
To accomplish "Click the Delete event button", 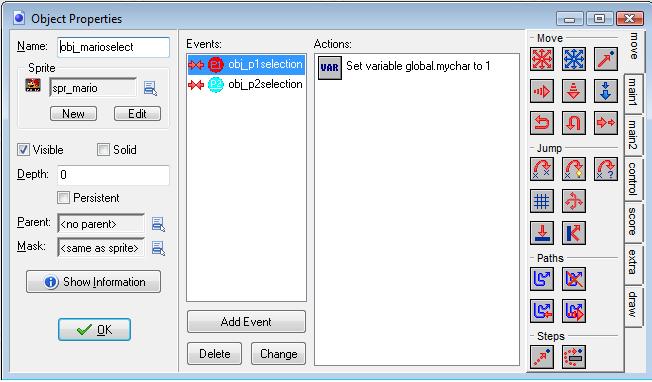I will [215, 354].
